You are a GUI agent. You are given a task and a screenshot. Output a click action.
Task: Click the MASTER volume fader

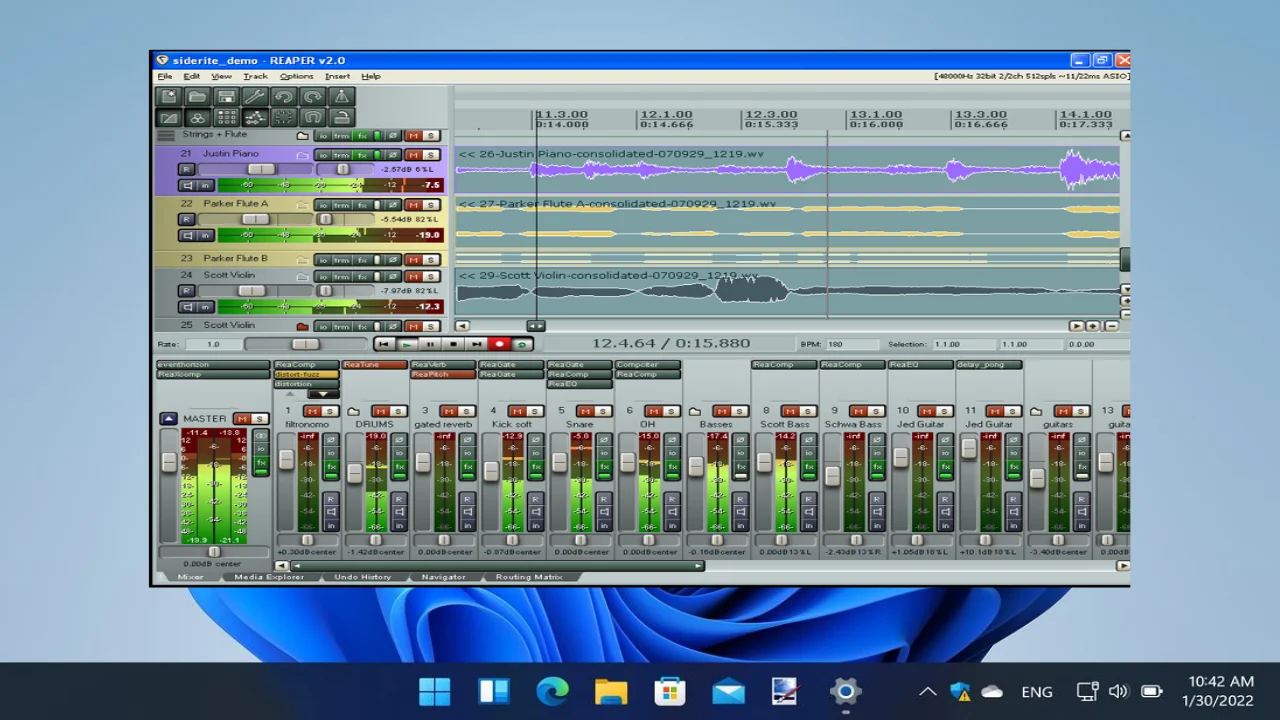168,461
